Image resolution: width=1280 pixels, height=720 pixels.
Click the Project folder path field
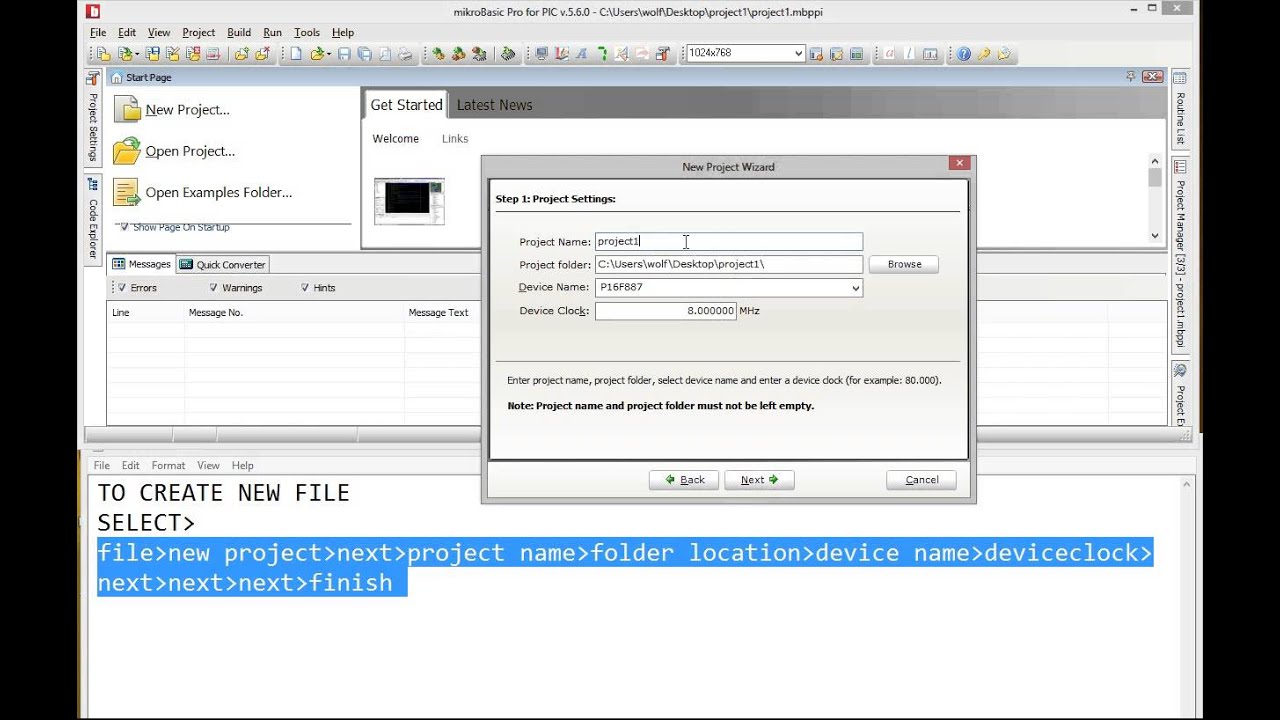pos(728,264)
